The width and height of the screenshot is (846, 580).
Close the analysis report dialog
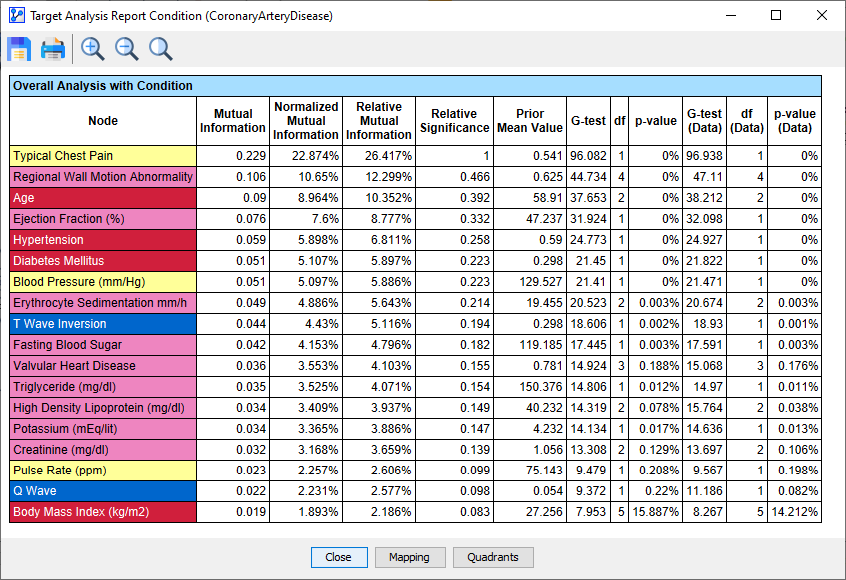[x=339, y=558]
